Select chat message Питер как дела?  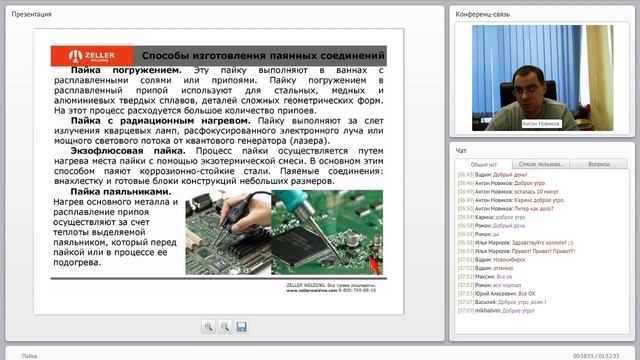(x=505, y=209)
